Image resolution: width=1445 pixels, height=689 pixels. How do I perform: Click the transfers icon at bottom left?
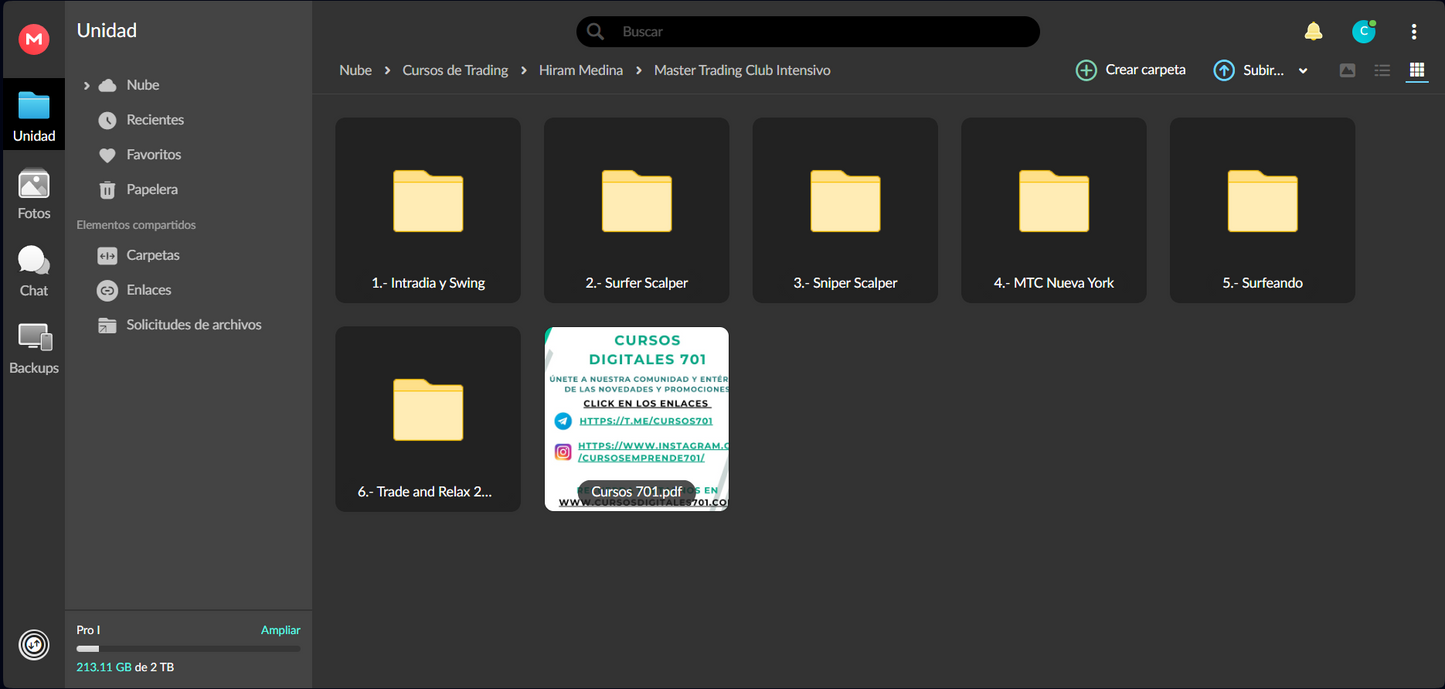tap(34, 645)
